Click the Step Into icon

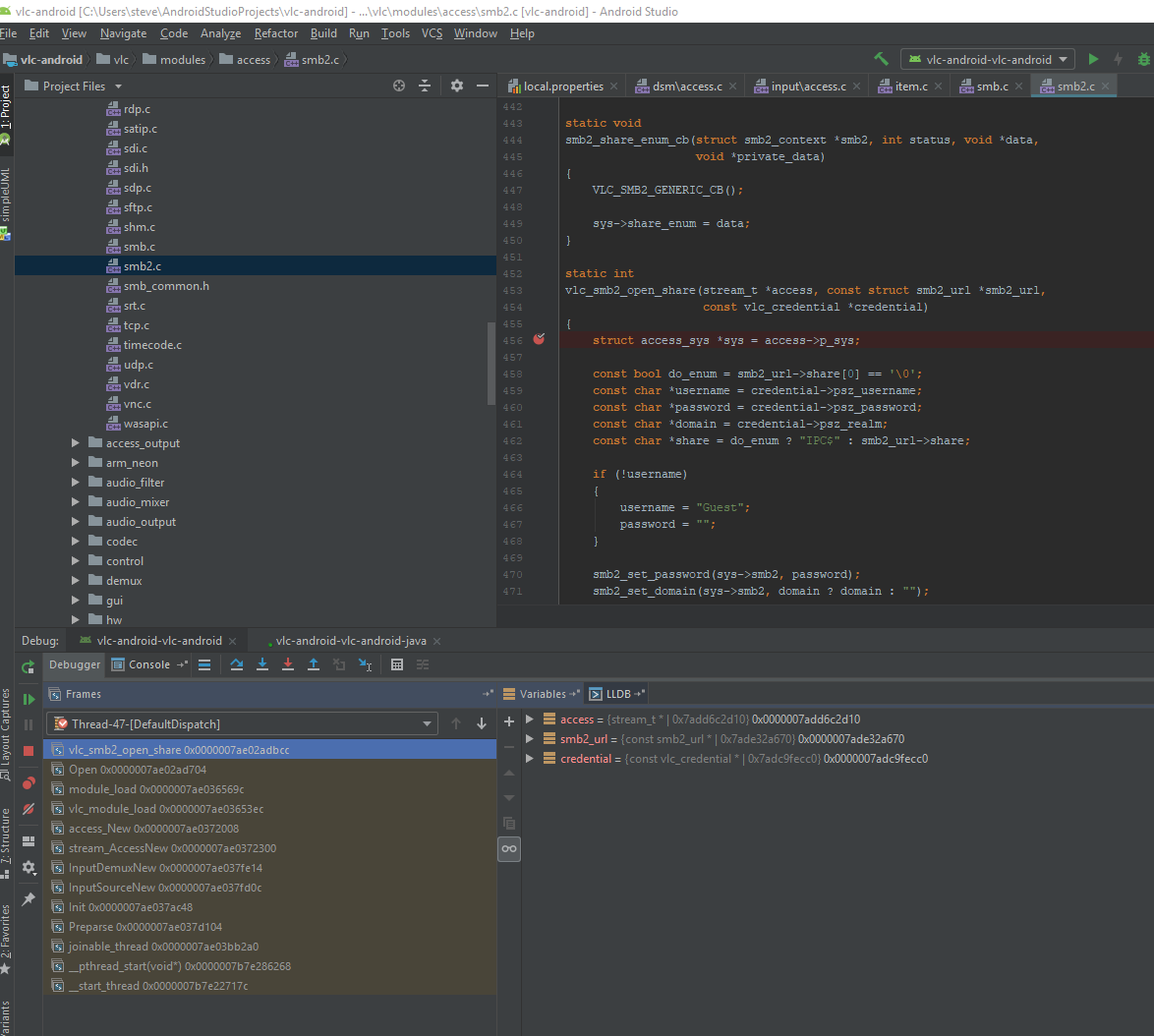point(262,664)
